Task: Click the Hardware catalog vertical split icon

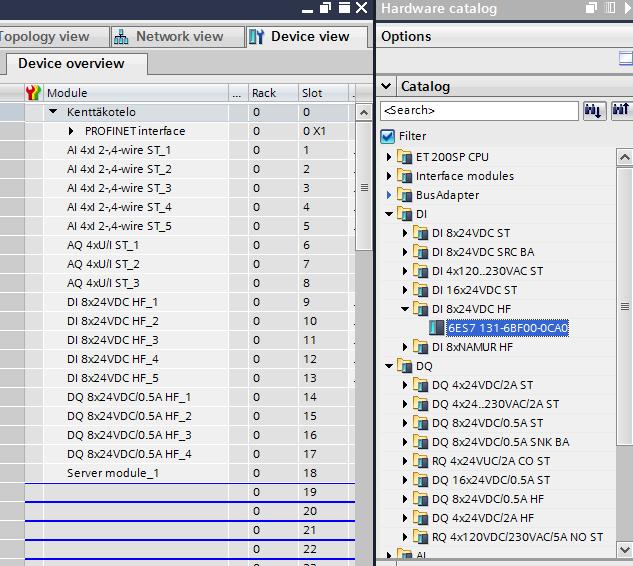Action: pyautogui.click(x=610, y=8)
